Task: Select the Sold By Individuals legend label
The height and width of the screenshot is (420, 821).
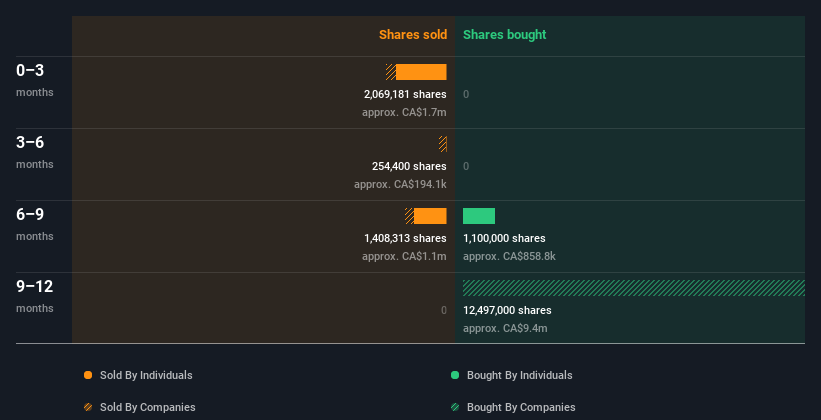Action: click(146, 375)
